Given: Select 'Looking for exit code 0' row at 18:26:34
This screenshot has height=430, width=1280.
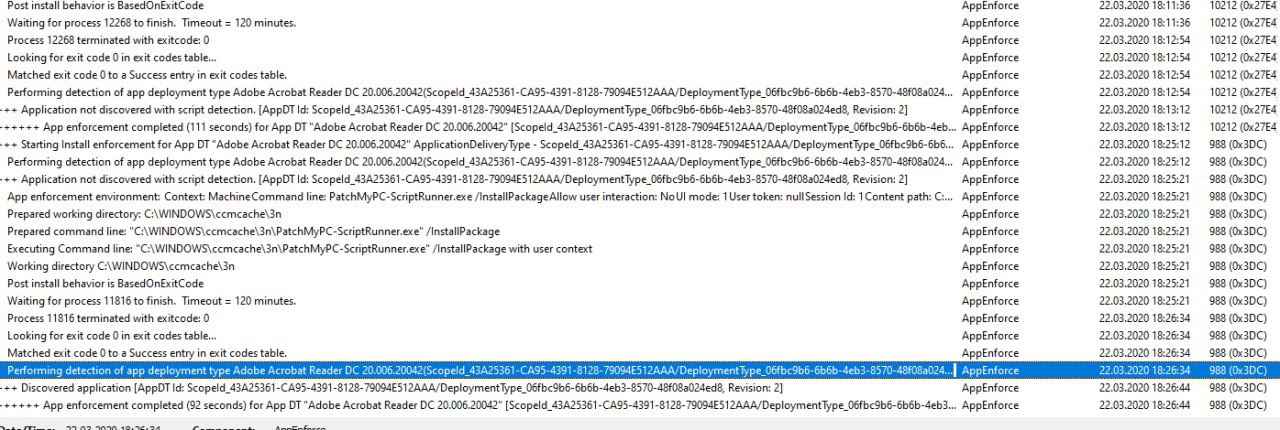Looking at the screenshot, I should point(640,335).
